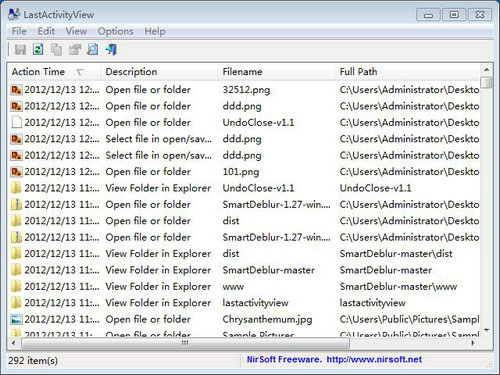Click the folder icon of the SmartDeblur-master row

click(16, 270)
